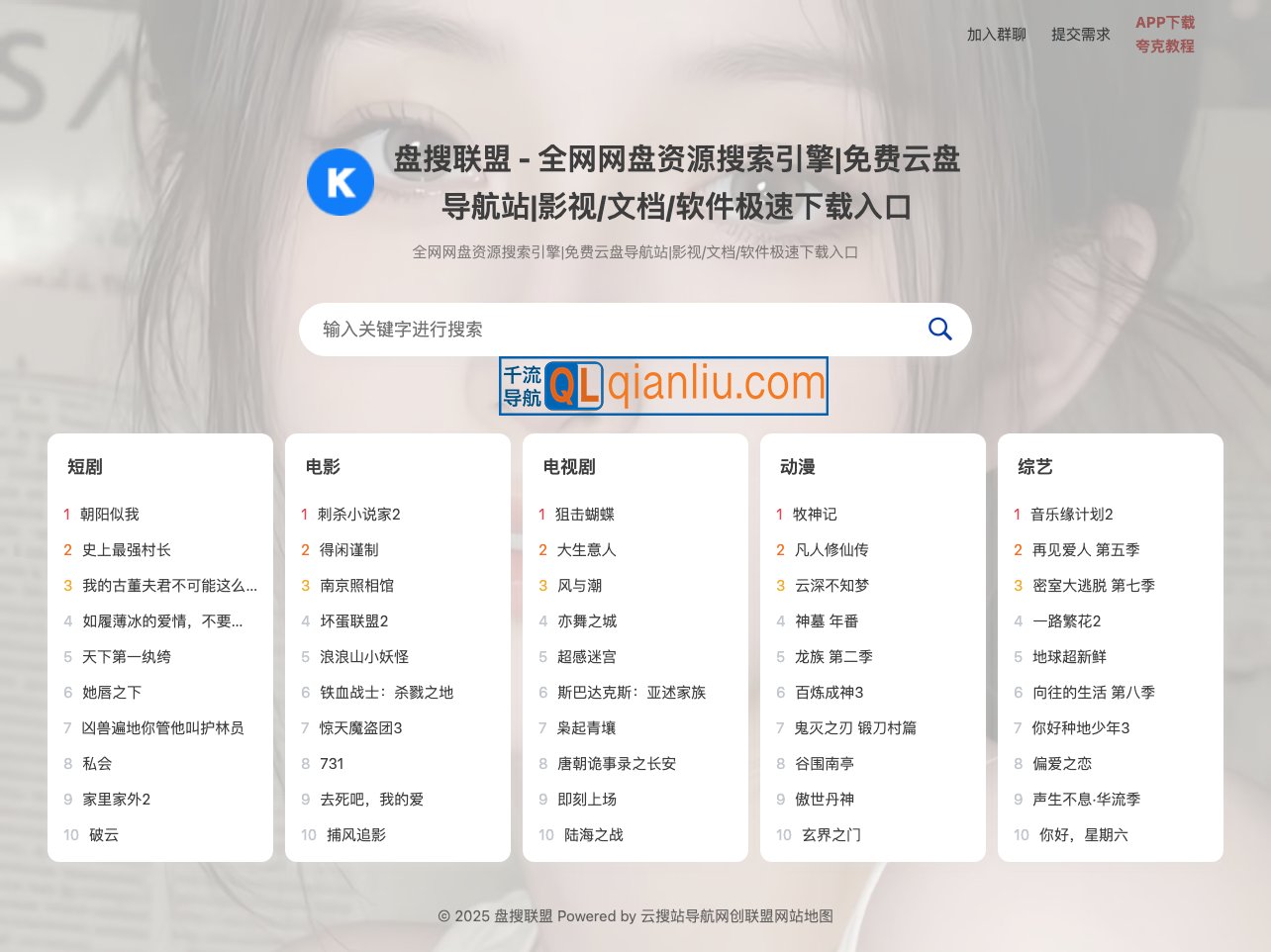The height and width of the screenshot is (952, 1271).
Task: Click the 提交需求 link
Action: pos(1080,34)
